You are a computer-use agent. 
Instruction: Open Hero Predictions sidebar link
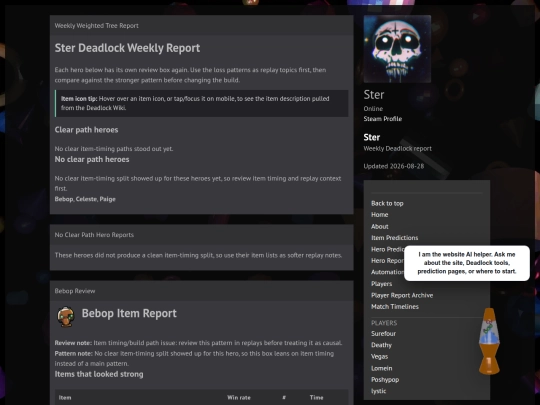point(388,249)
